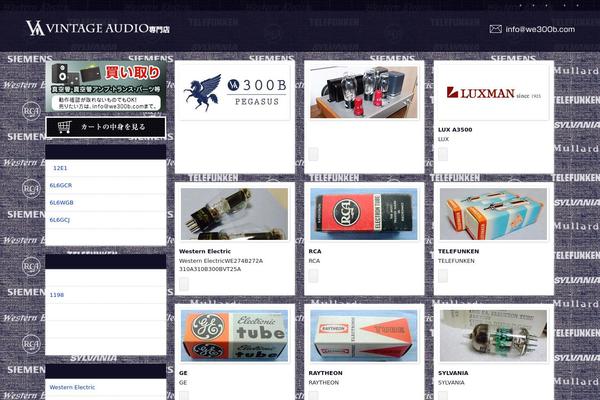Screen dimensions: 600x400
Task: Open the 12E1 sidebar link
Action: (x=60, y=168)
